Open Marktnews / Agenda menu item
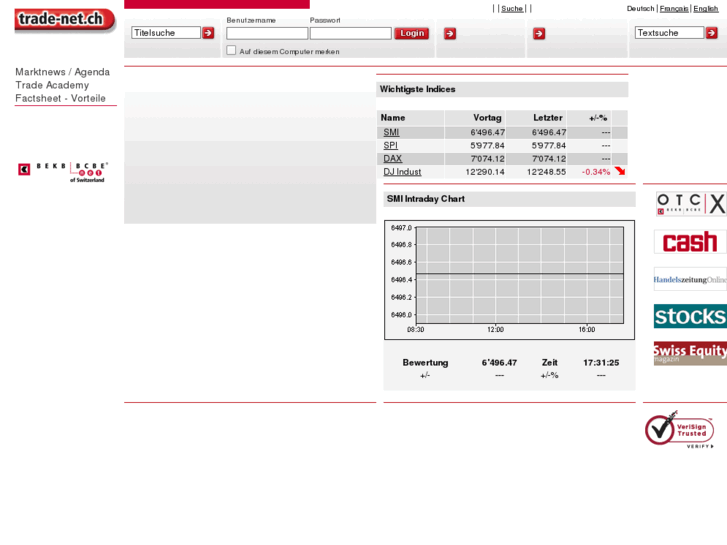 tap(63, 72)
